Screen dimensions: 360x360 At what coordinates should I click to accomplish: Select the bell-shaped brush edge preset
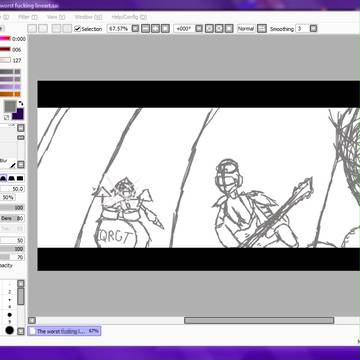click(3, 179)
